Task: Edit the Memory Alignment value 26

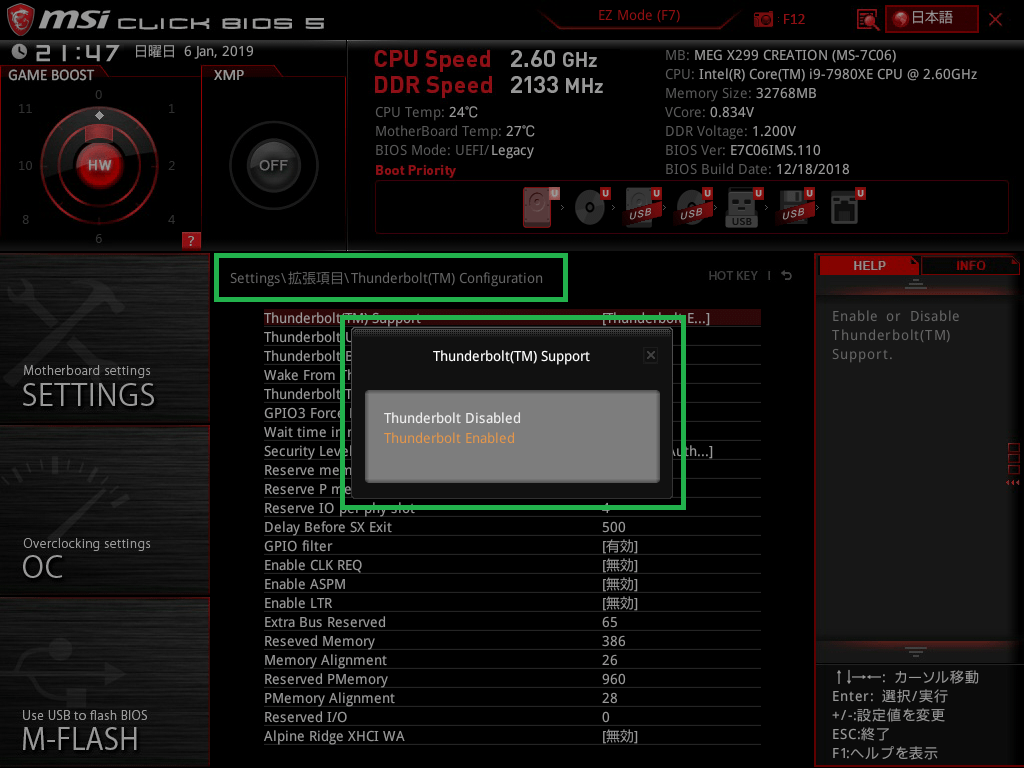Action: coord(610,660)
